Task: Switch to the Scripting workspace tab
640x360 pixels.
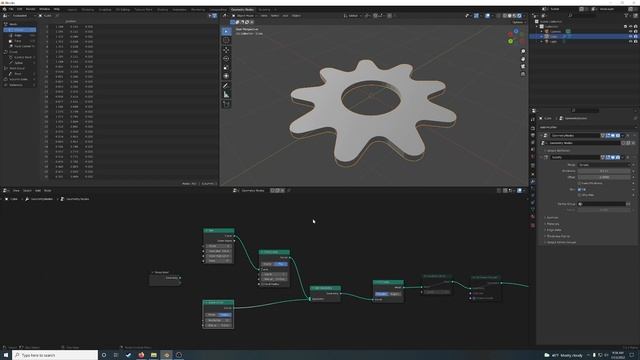Action: (x=264, y=9)
